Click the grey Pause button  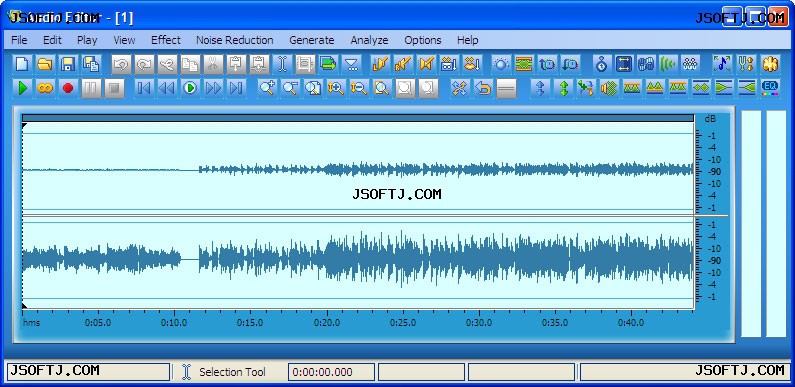[x=91, y=88]
